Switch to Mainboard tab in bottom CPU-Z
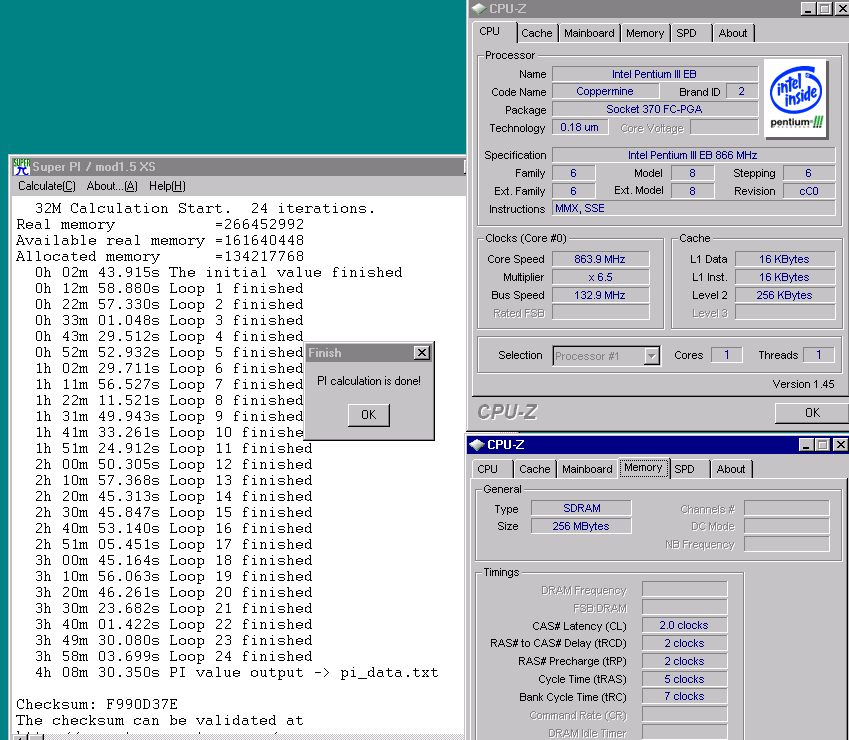The image size is (849, 740). (587, 469)
